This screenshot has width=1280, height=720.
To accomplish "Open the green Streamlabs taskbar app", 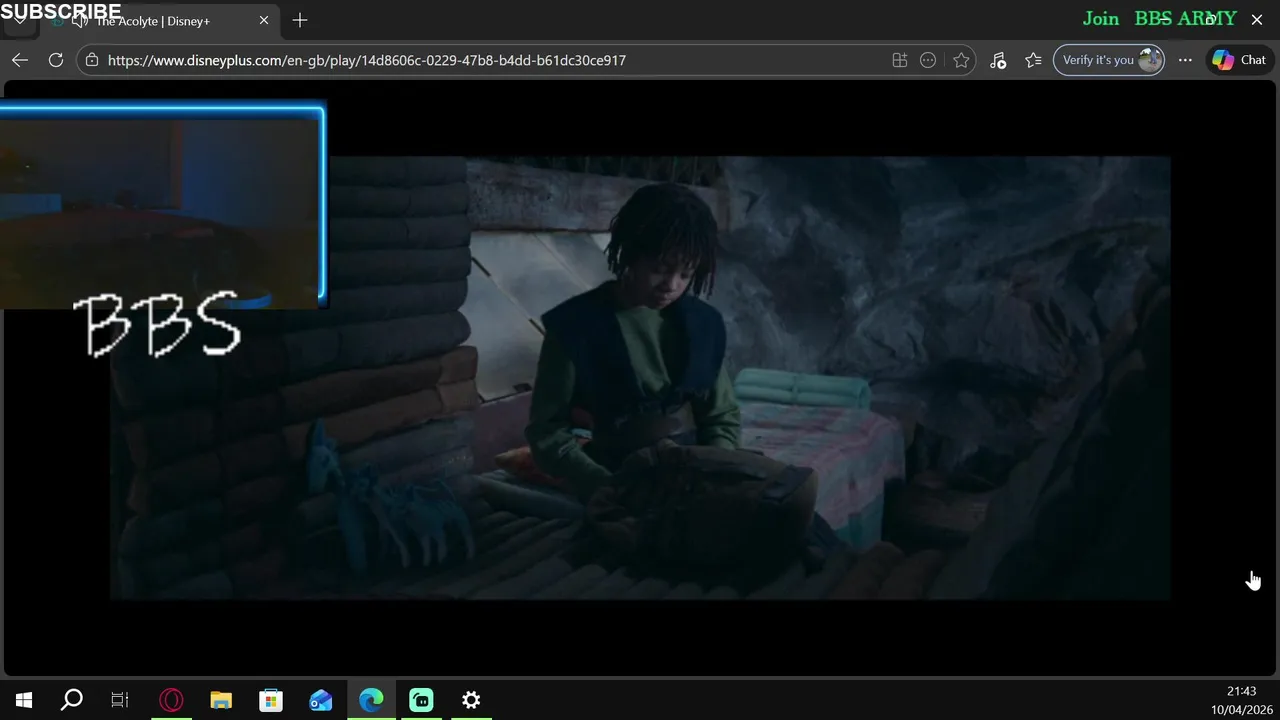I will click(x=421, y=700).
